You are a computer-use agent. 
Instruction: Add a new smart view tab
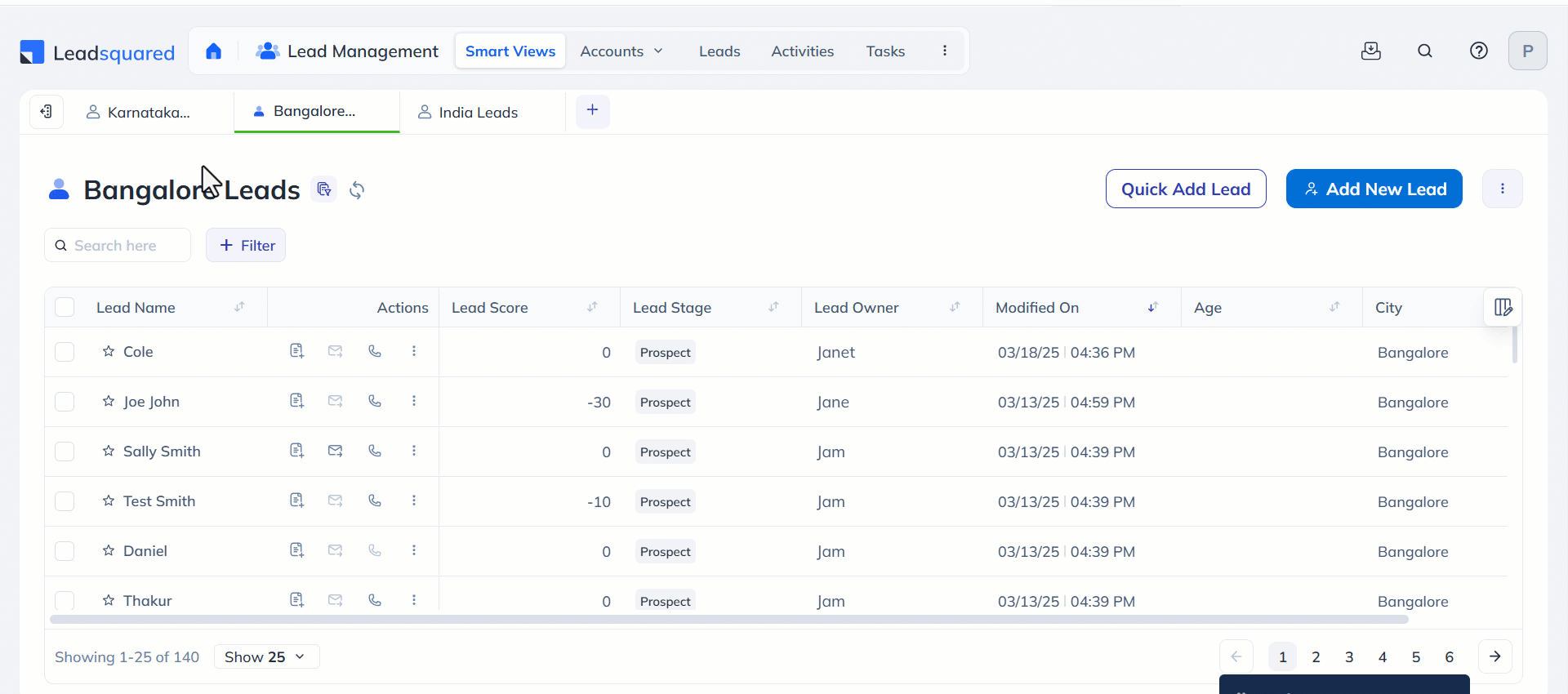tap(593, 110)
